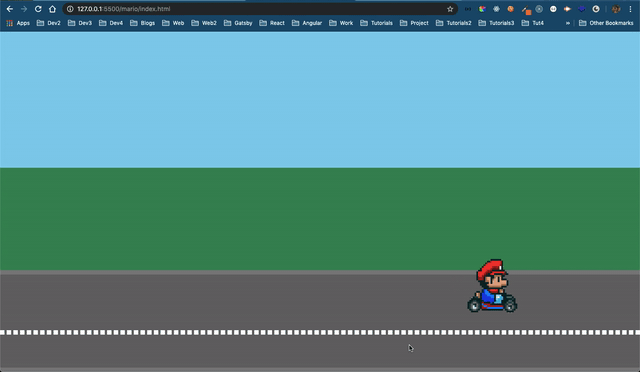Open the Apps shortcut in bookmarks bar
Viewport: 640px width, 372px height.
pos(18,23)
